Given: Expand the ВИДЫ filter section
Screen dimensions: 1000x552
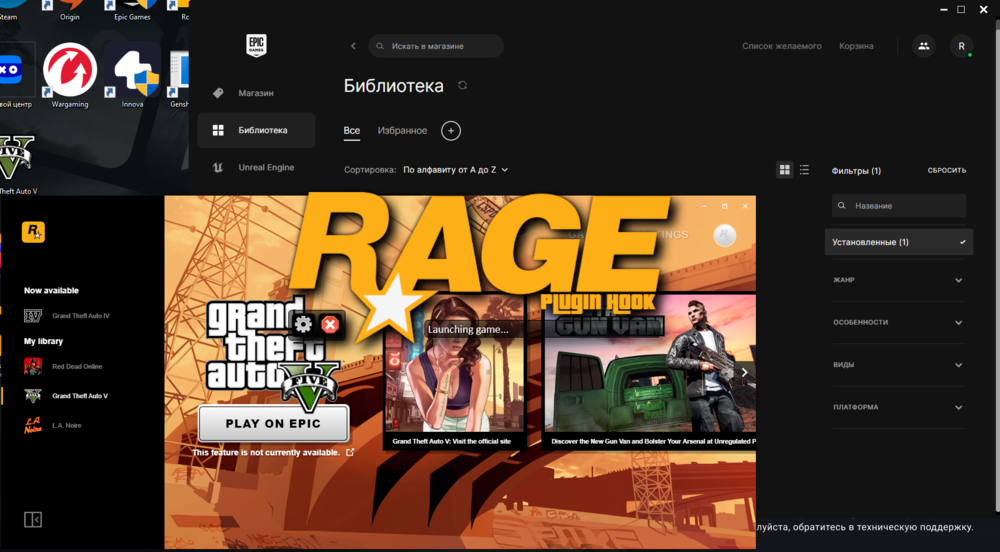Looking at the screenshot, I should pyautogui.click(x=899, y=365).
